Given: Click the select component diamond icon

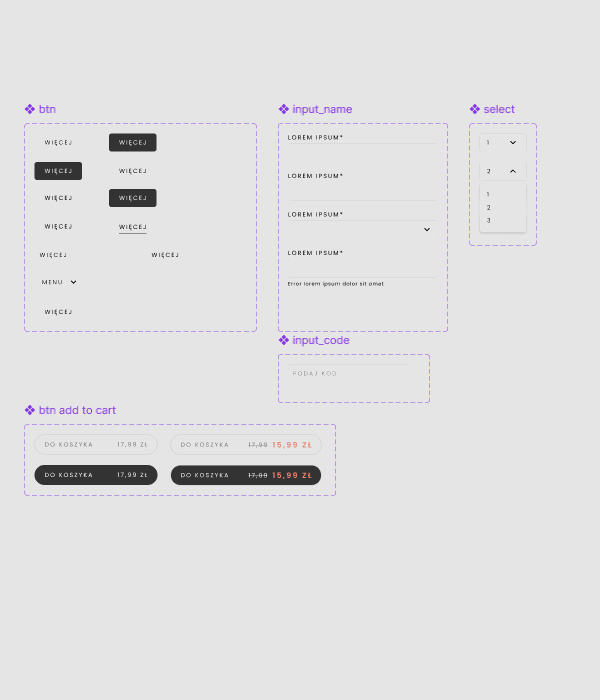Looking at the screenshot, I should 475,109.
